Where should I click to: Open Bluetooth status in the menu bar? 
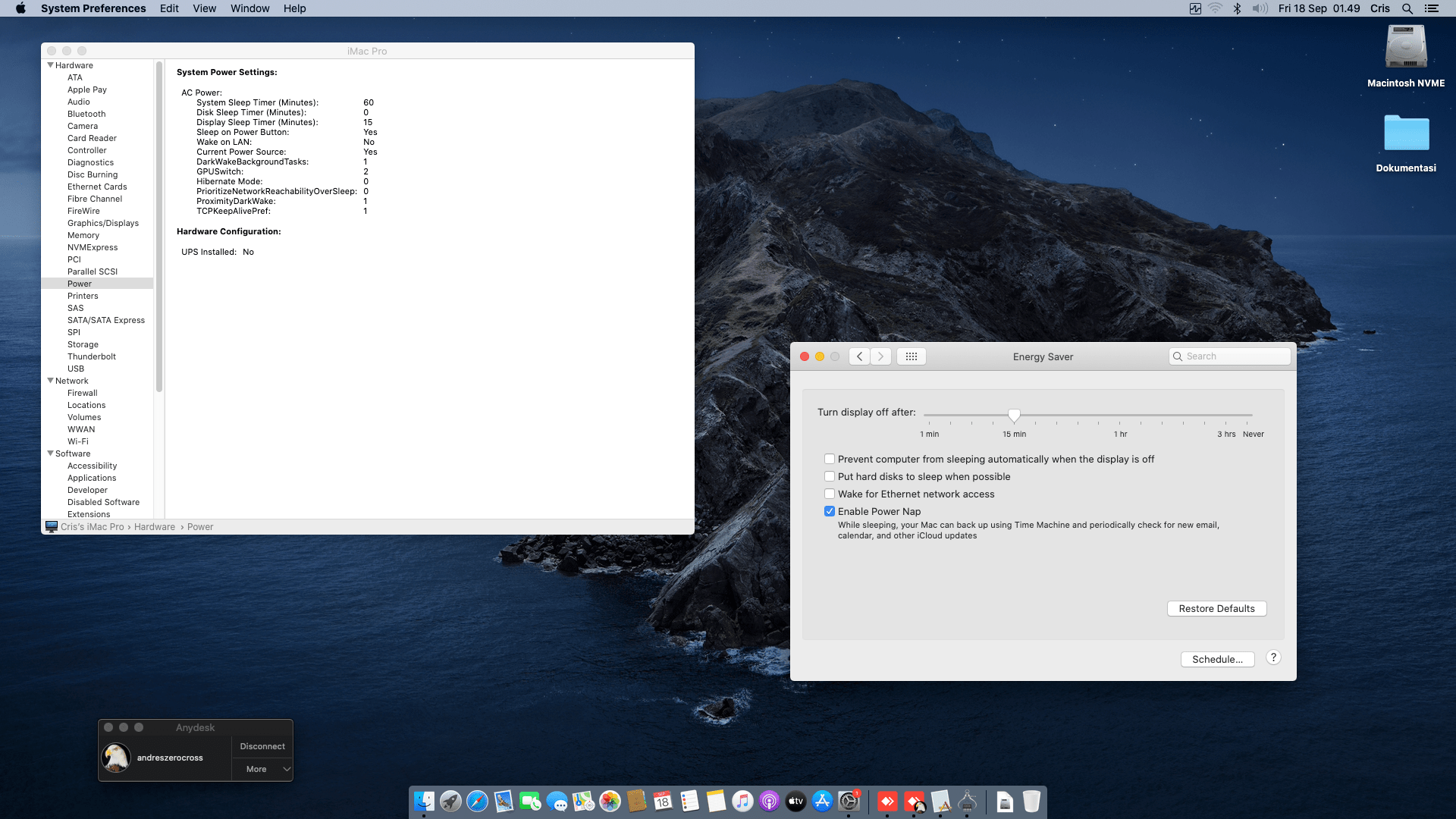tap(1237, 8)
